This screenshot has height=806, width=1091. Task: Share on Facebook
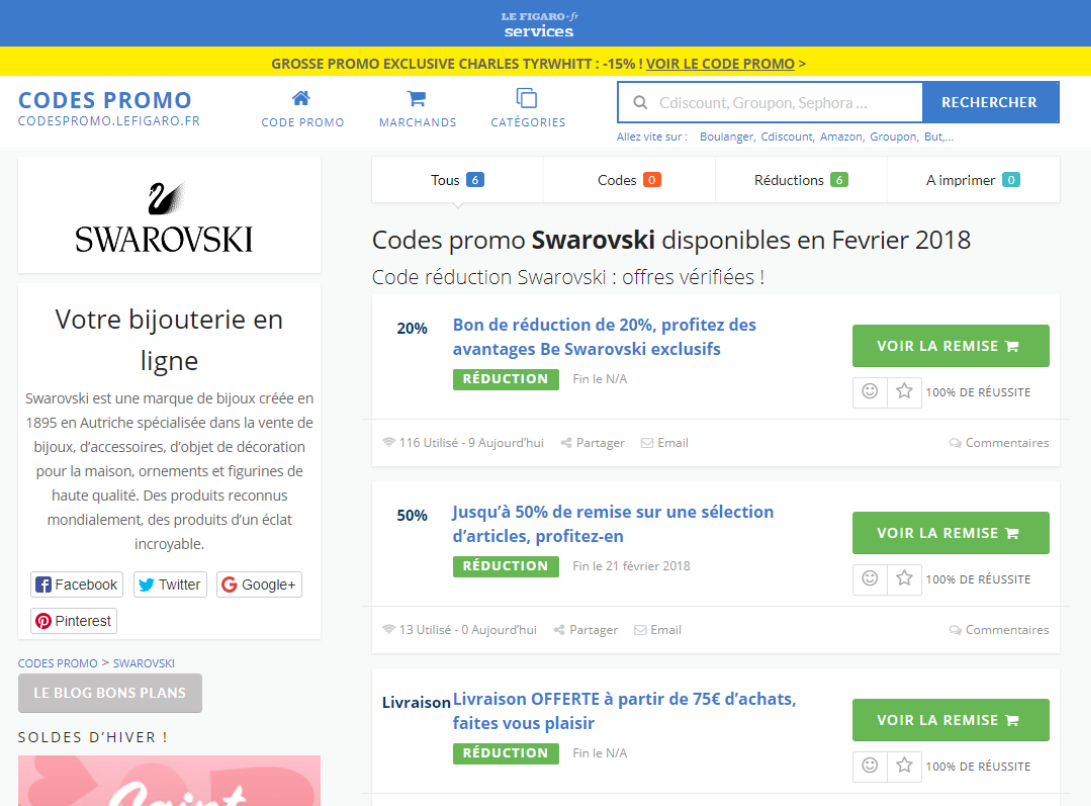(x=77, y=585)
